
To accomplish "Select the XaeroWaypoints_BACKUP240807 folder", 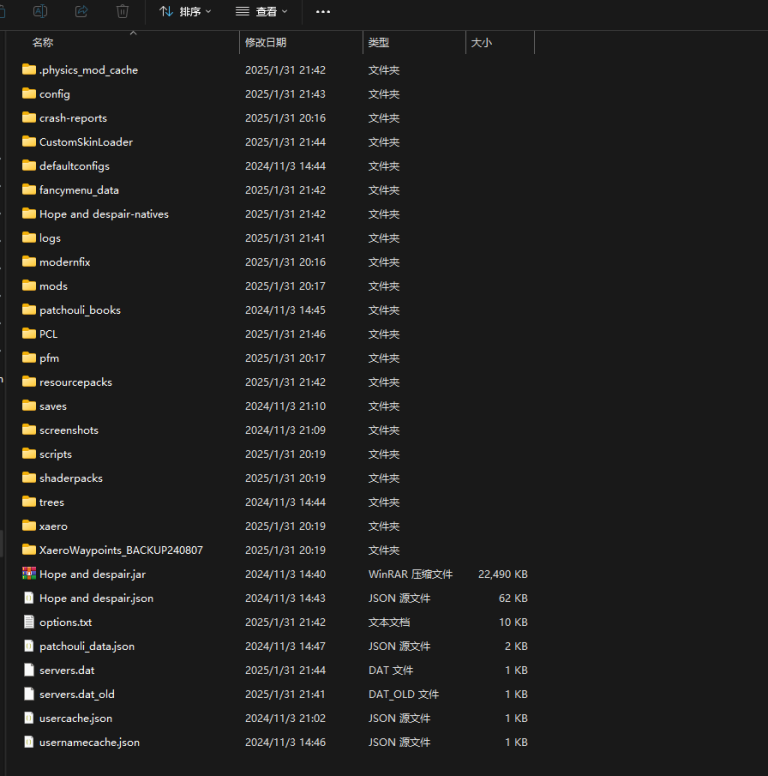I will [120, 550].
